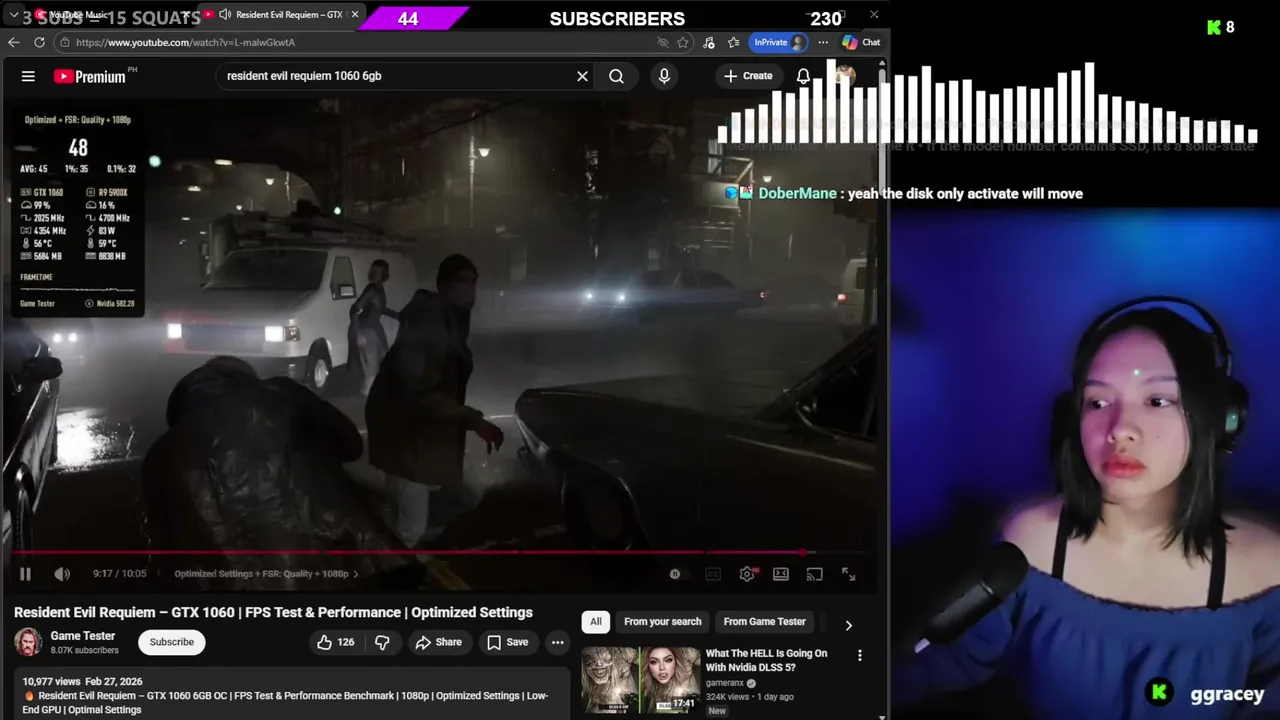This screenshot has width=1280, height=720.
Task: Open InPrivate profile menu
Action: (x=780, y=42)
